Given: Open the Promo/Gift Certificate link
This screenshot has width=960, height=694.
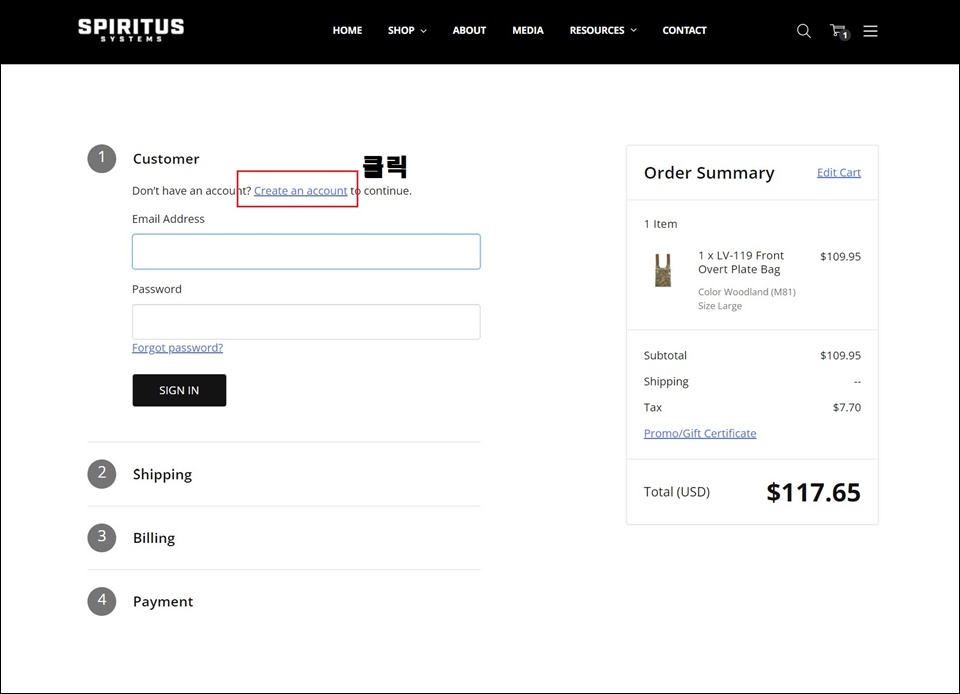Looking at the screenshot, I should tap(700, 433).
